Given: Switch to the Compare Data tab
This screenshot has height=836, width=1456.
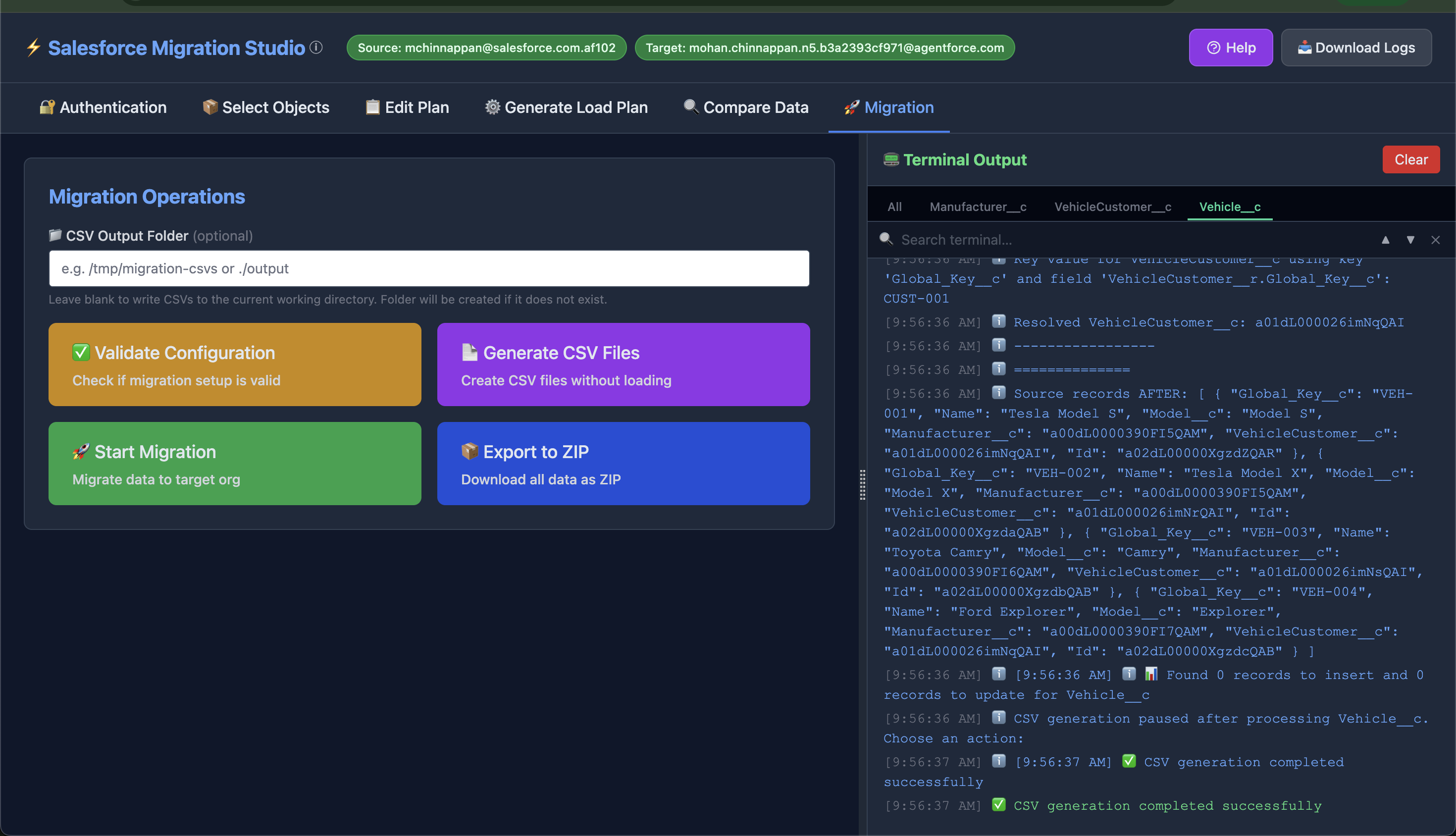Looking at the screenshot, I should [x=746, y=107].
